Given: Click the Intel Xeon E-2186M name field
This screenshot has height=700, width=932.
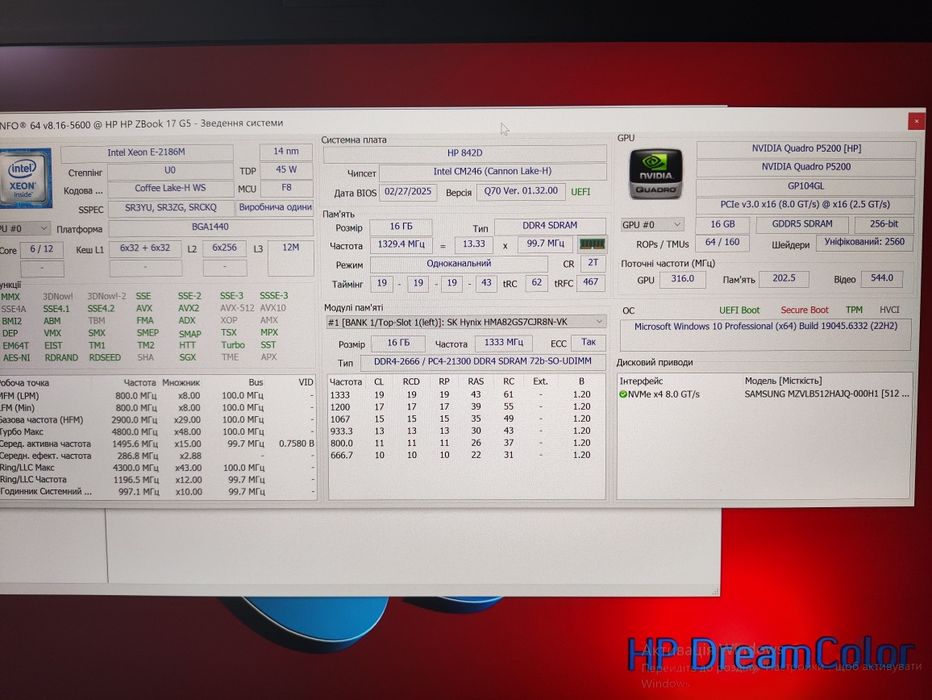Looking at the screenshot, I should pyautogui.click(x=146, y=153).
